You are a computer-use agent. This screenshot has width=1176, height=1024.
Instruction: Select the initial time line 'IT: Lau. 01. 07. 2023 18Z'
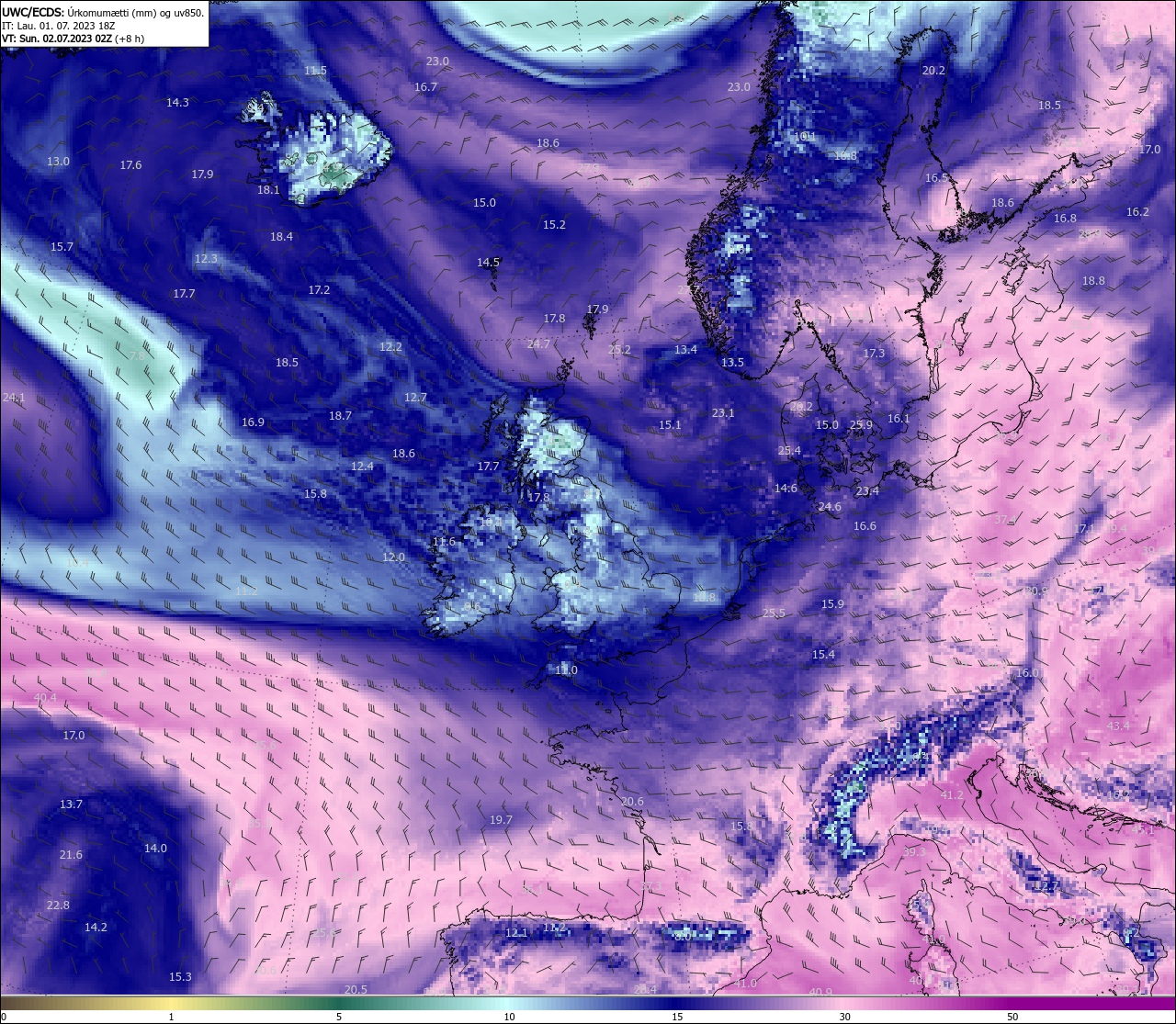pyautogui.click(x=58, y=26)
